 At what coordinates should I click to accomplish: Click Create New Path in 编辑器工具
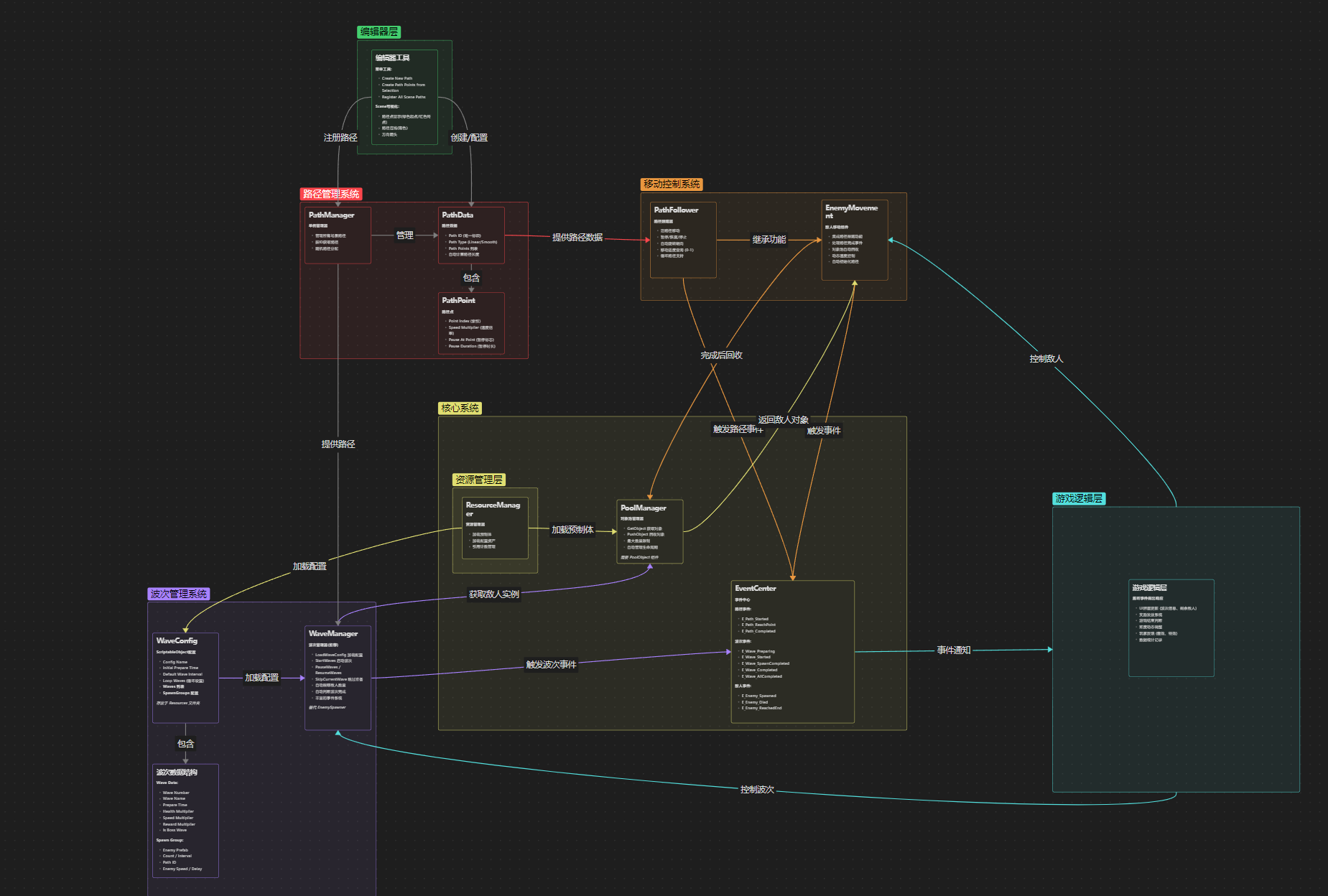(397, 78)
